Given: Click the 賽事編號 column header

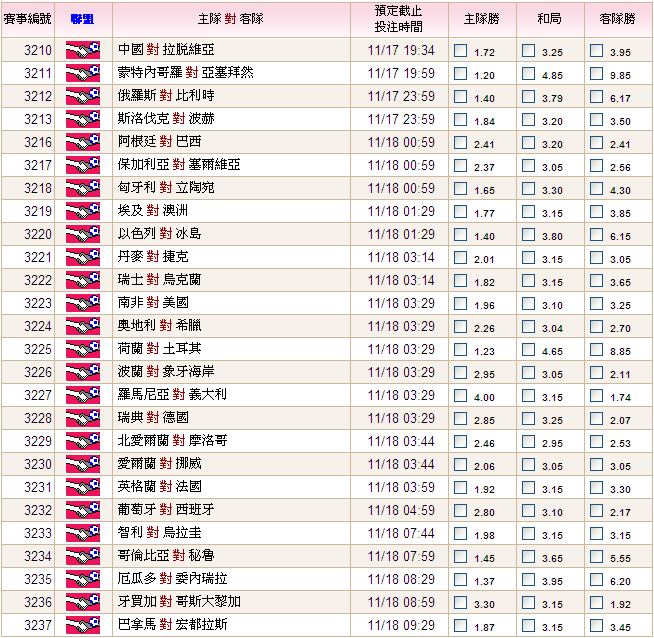Looking at the screenshot, I should coord(28,19).
